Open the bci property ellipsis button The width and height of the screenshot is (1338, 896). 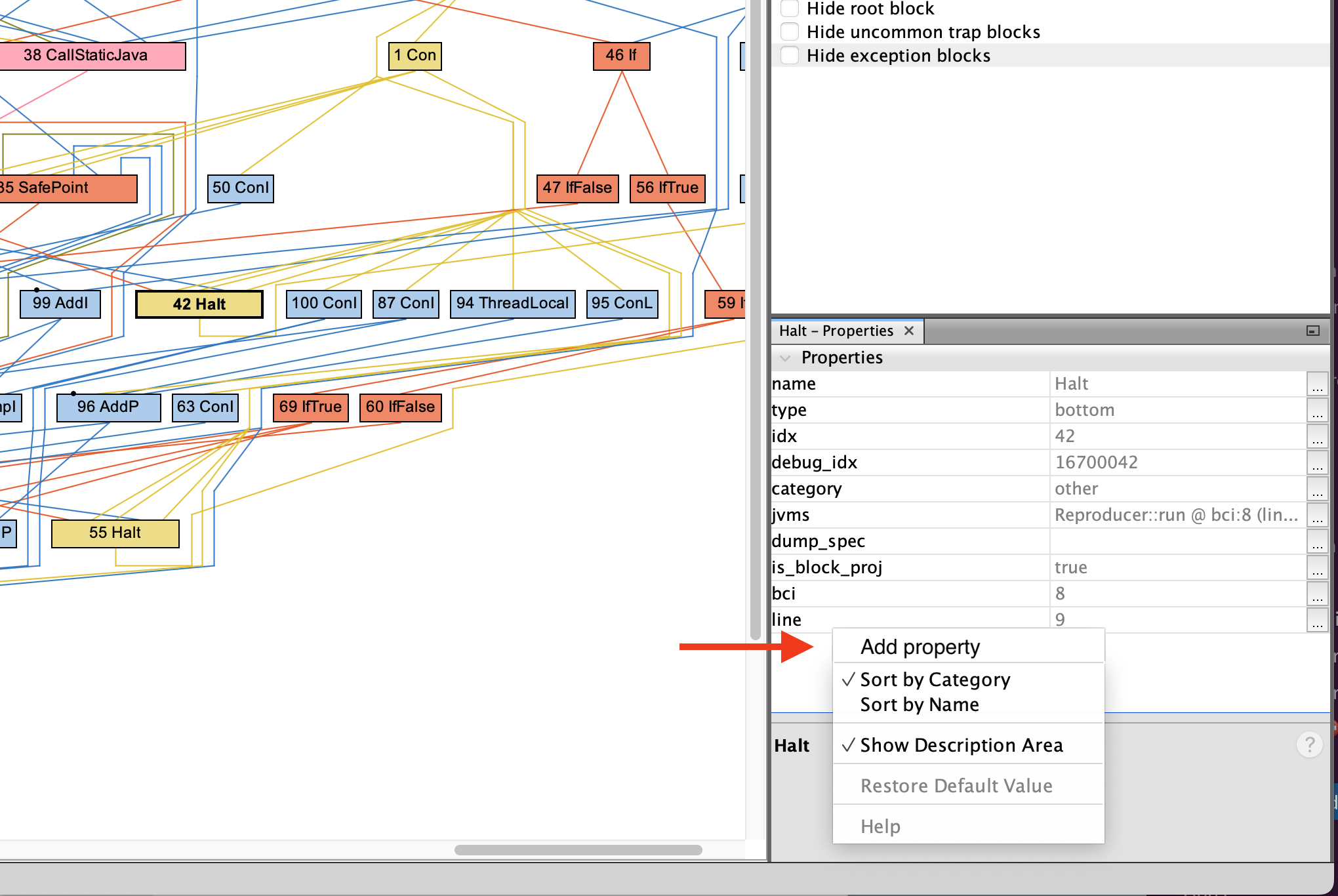tap(1317, 594)
